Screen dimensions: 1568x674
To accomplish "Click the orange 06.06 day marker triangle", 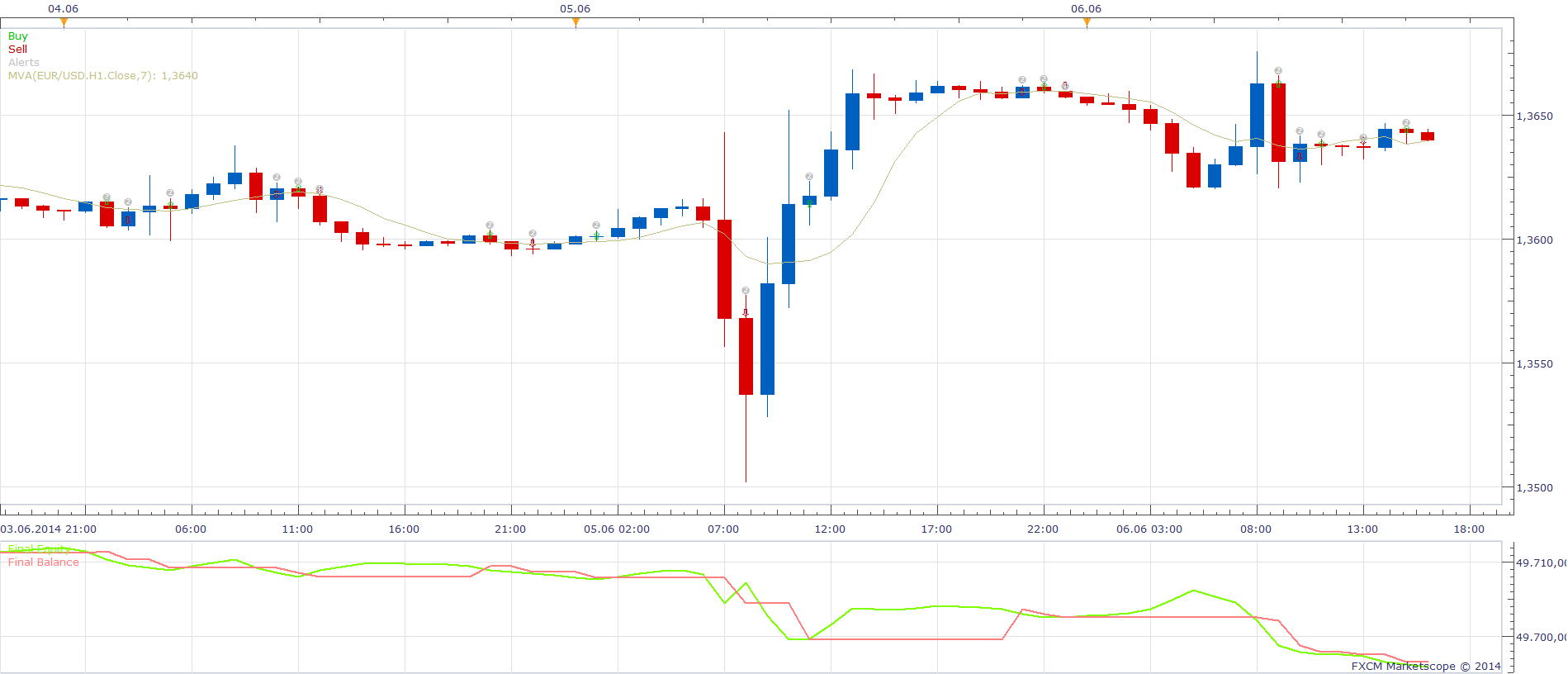I will coord(1087,22).
